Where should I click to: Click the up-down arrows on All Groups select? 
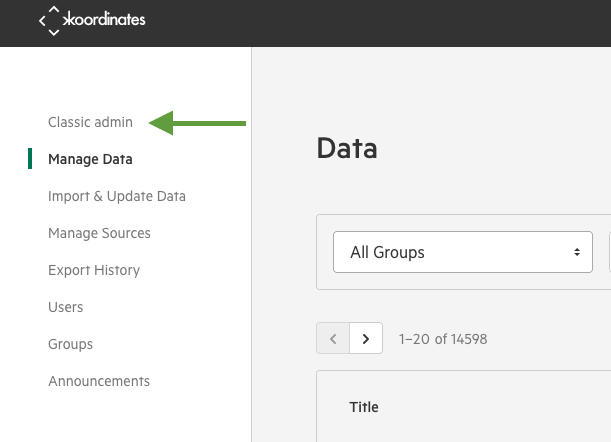pyautogui.click(x=577, y=252)
